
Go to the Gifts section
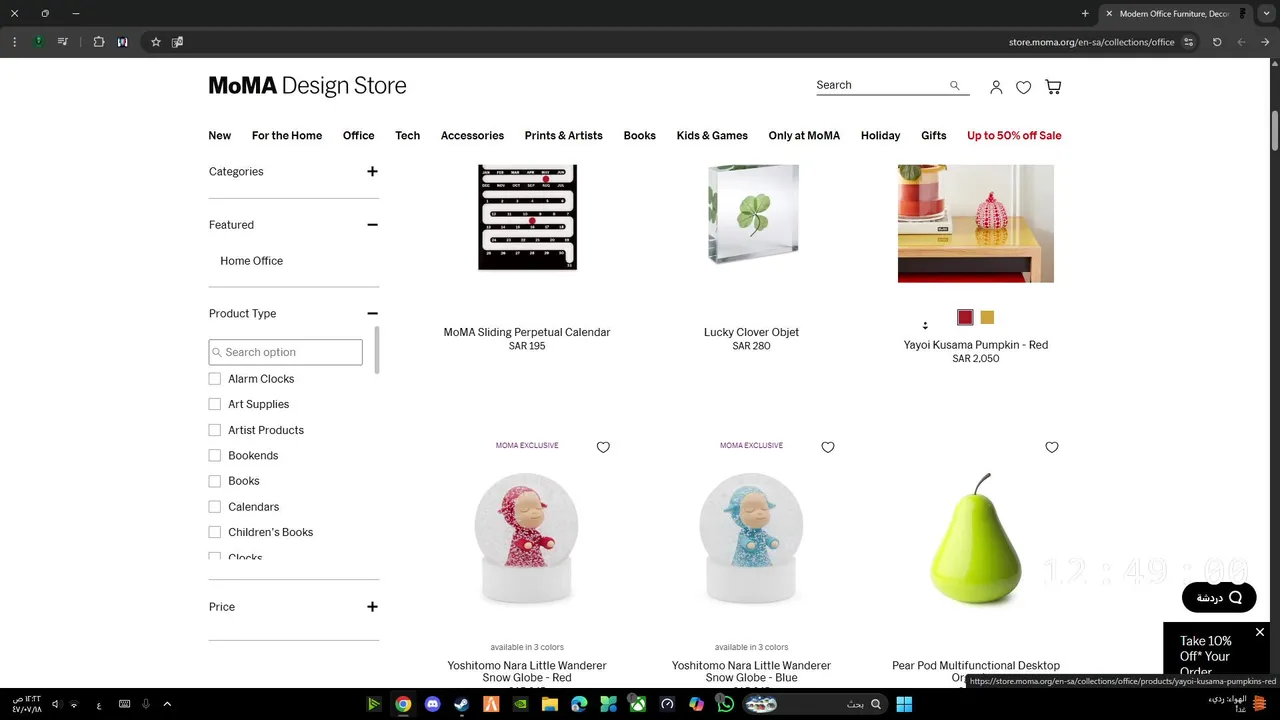point(934,135)
